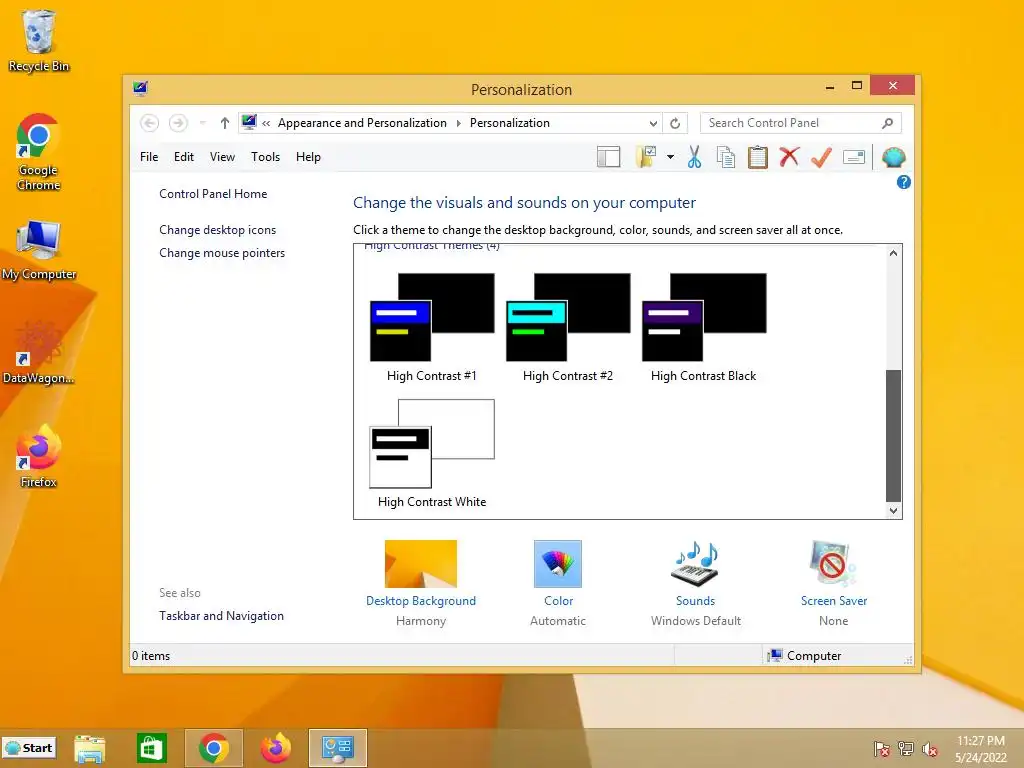This screenshot has width=1024, height=768.
Task: Open the dropdown arrow beside folder options icon
Action: coord(670,157)
